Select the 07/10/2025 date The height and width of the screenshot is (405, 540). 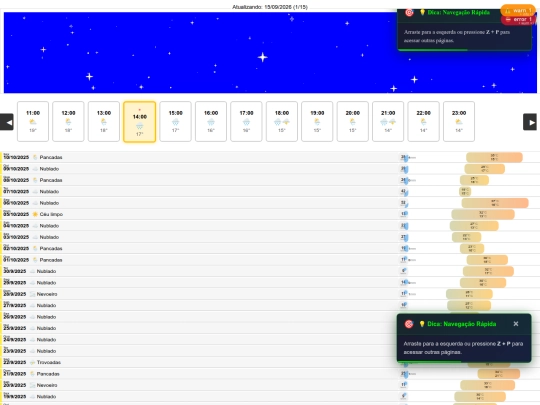click(16, 191)
